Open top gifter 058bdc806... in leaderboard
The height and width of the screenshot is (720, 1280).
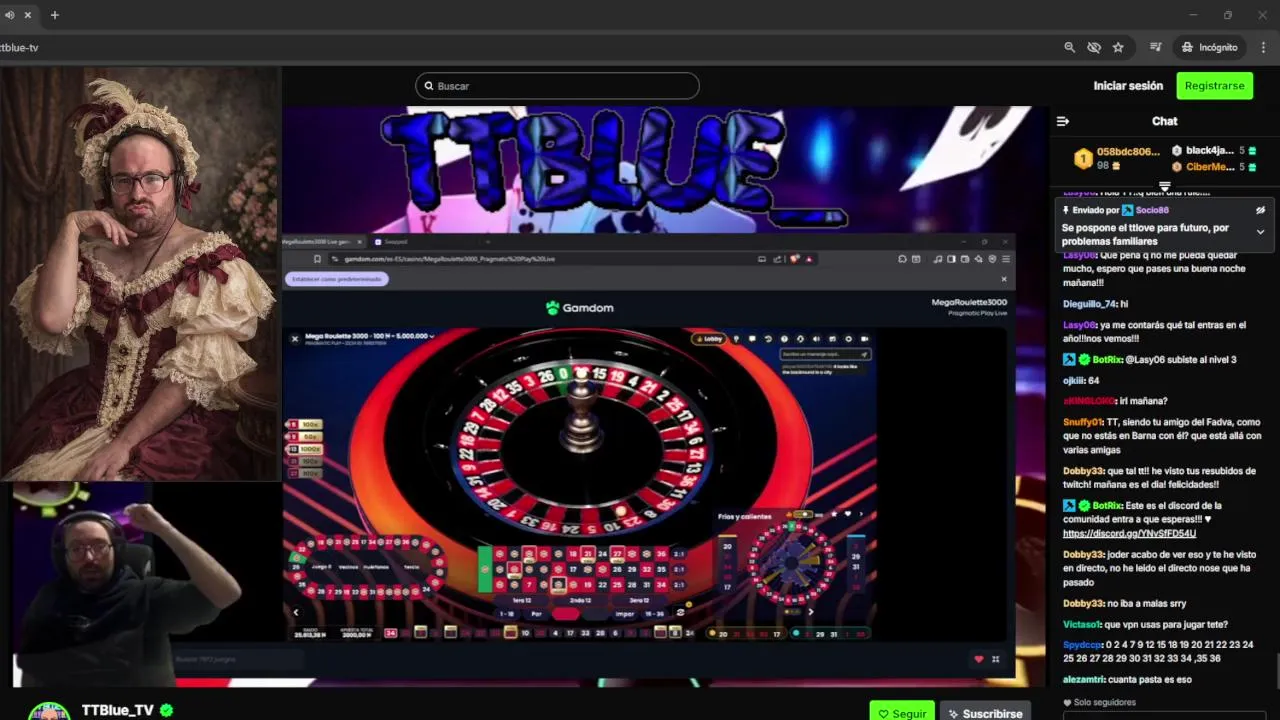[x=1128, y=152]
